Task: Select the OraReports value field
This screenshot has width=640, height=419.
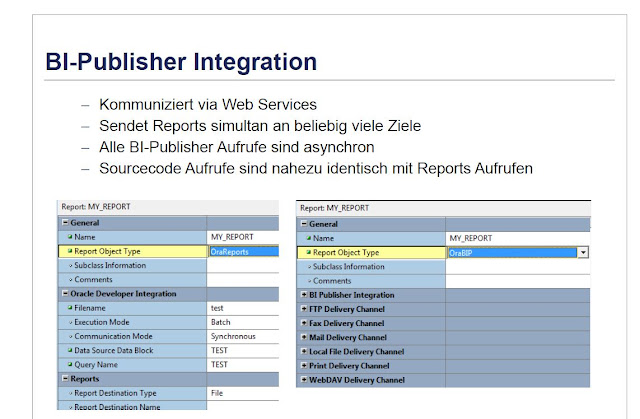Action: pyautogui.click(x=244, y=252)
